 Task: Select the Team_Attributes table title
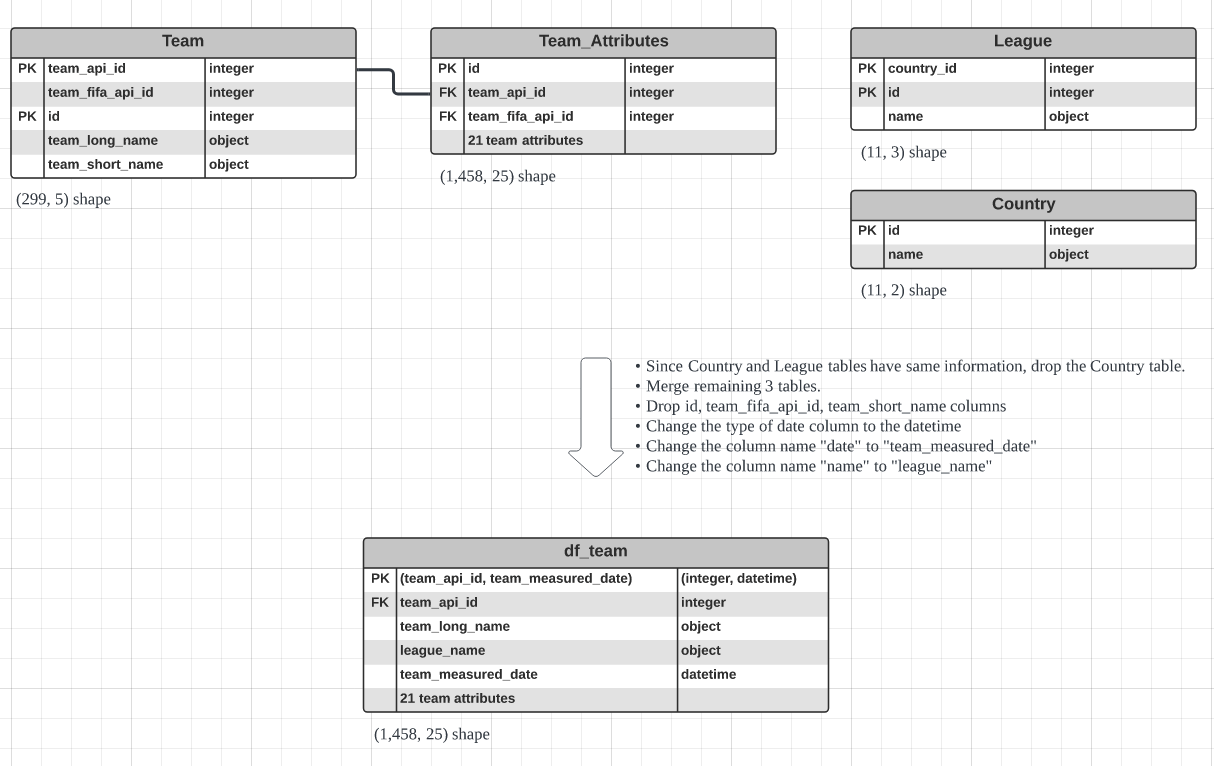(603, 42)
